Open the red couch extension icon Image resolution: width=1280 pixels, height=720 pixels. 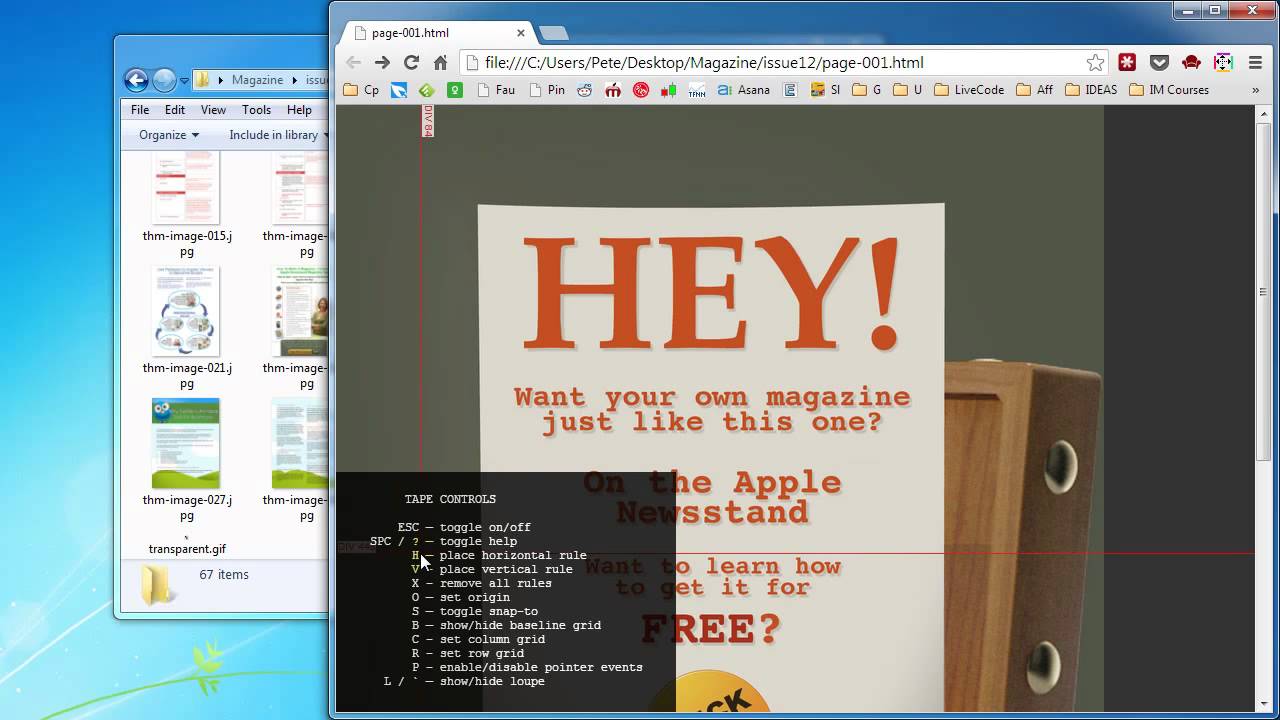click(x=1191, y=62)
